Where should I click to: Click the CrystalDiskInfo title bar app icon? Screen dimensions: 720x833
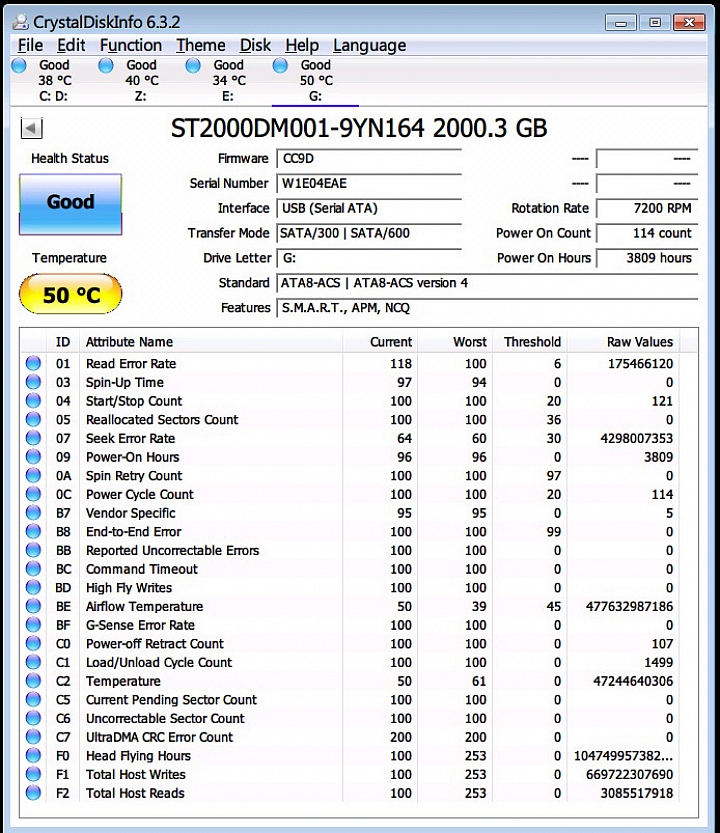[20, 22]
